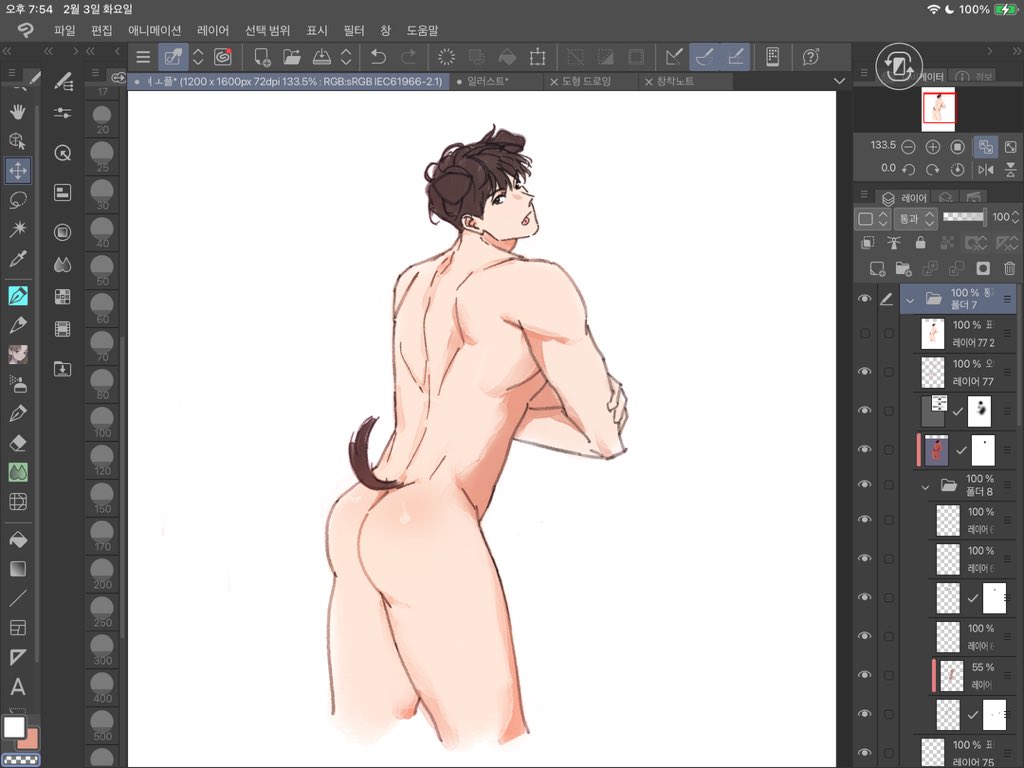Open the layer opacity 100 stepper
Viewport: 1024px width, 768px height.
pos(1015,217)
